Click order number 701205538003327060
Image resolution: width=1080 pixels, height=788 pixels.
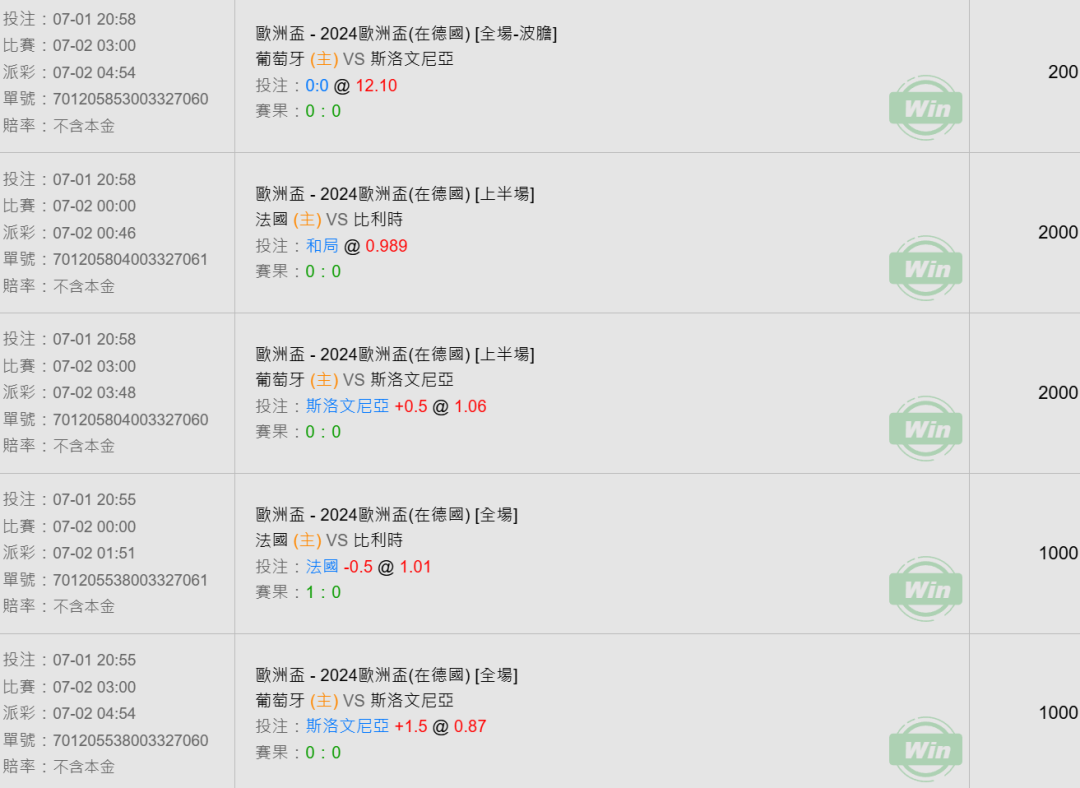(130, 740)
